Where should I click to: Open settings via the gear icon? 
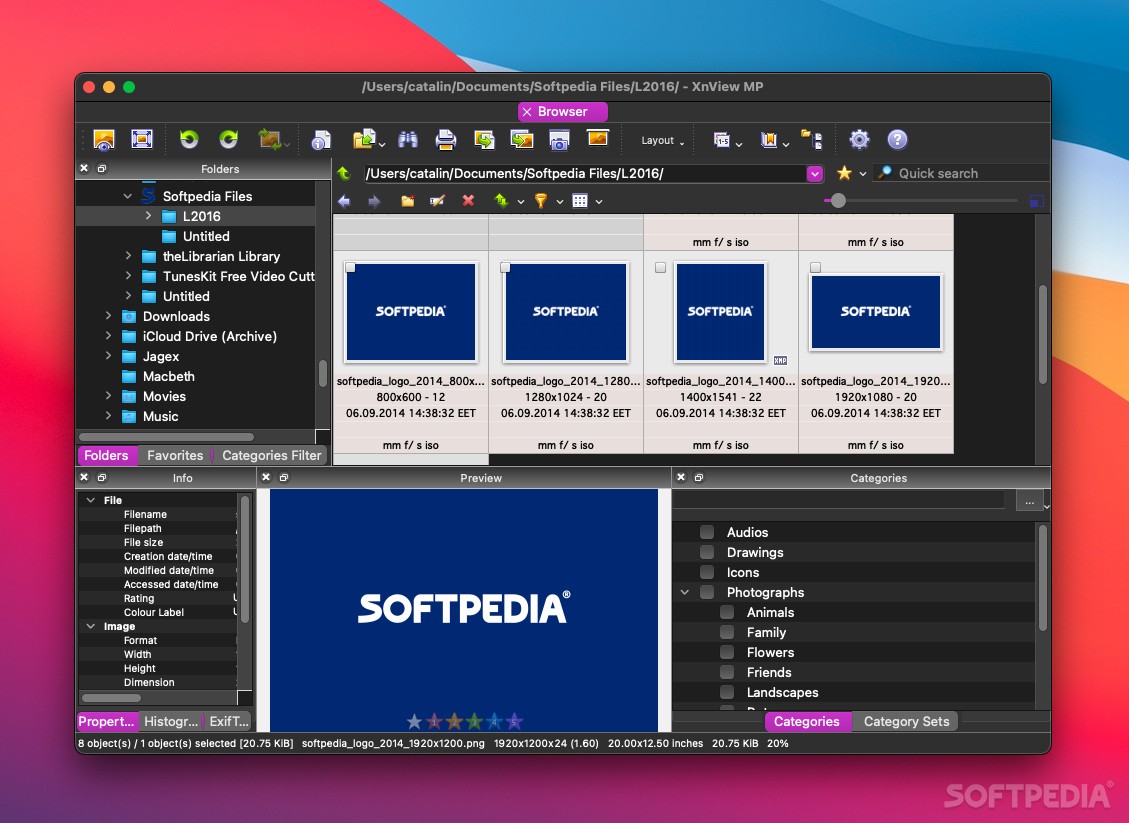click(x=859, y=140)
